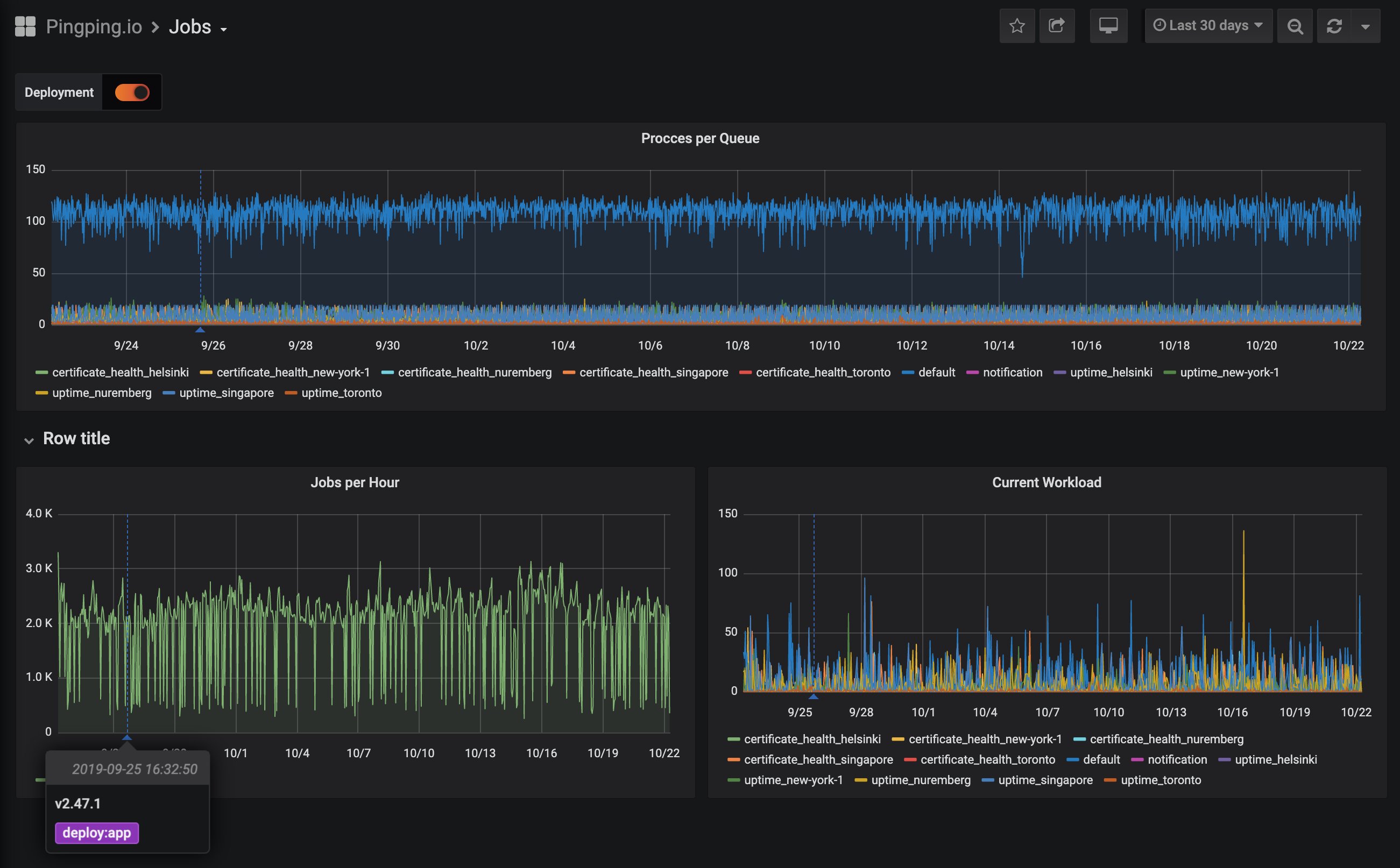The width and height of the screenshot is (1400, 868).
Task: Click the uptime_toronto color swatch in top legend
Action: coord(291,393)
